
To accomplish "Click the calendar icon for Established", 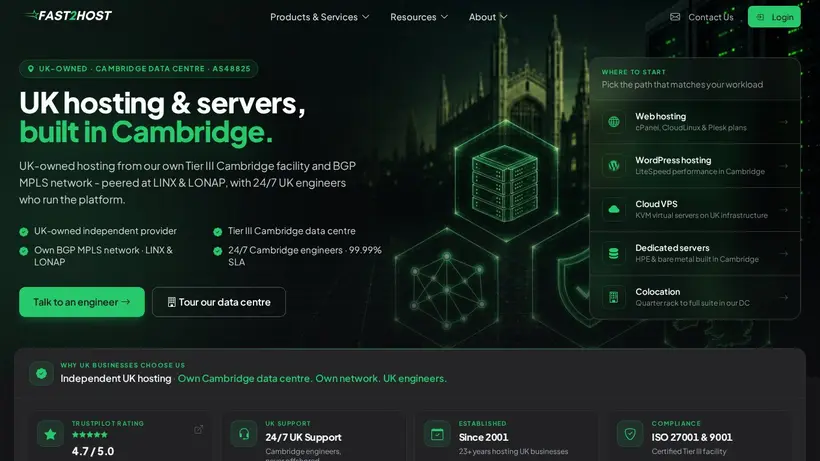I will click(x=437, y=434).
